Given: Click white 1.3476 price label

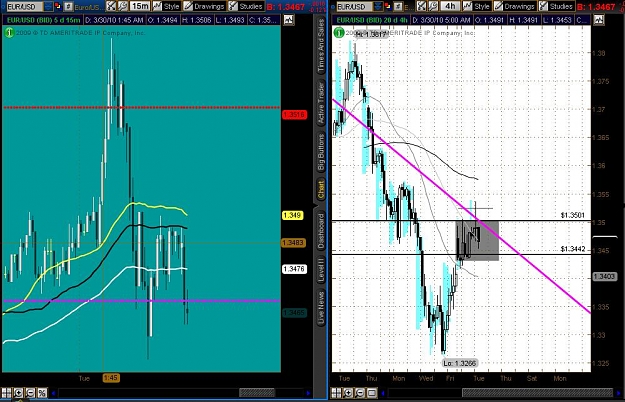Looking at the screenshot, I should (294, 269).
